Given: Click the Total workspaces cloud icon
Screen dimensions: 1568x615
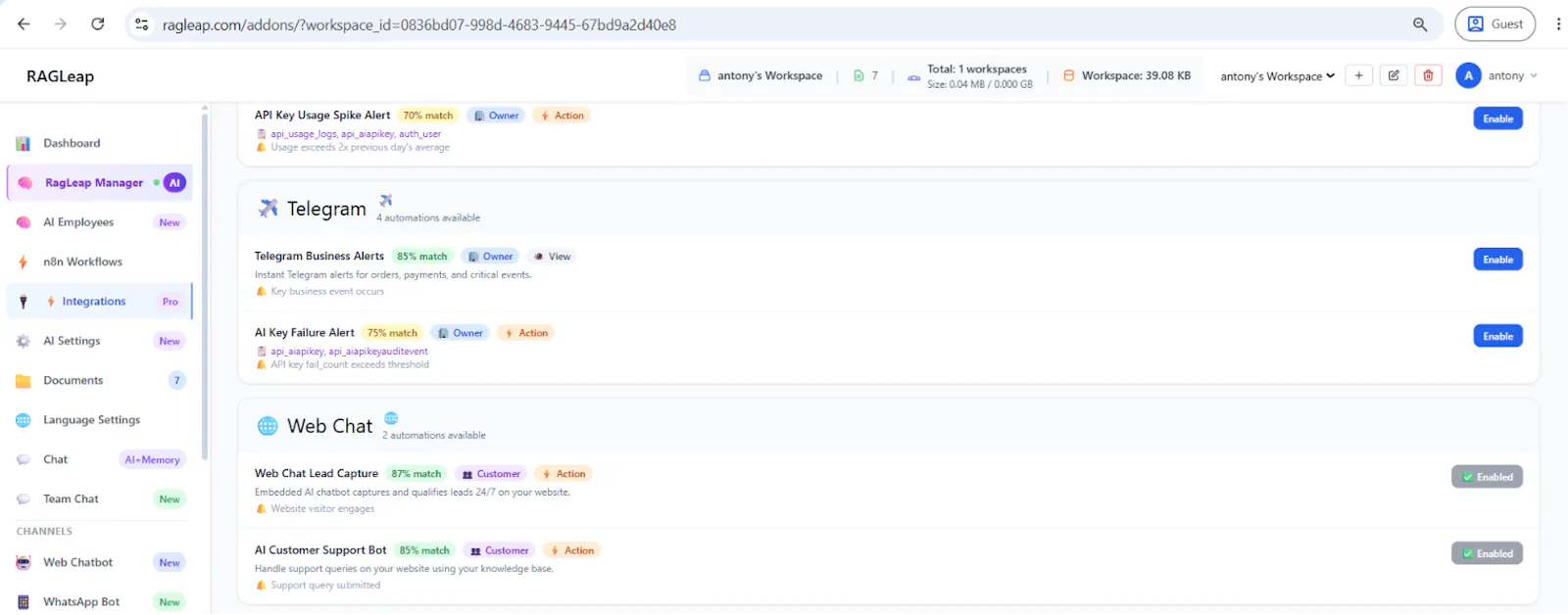Looking at the screenshot, I should (x=913, y=76).
